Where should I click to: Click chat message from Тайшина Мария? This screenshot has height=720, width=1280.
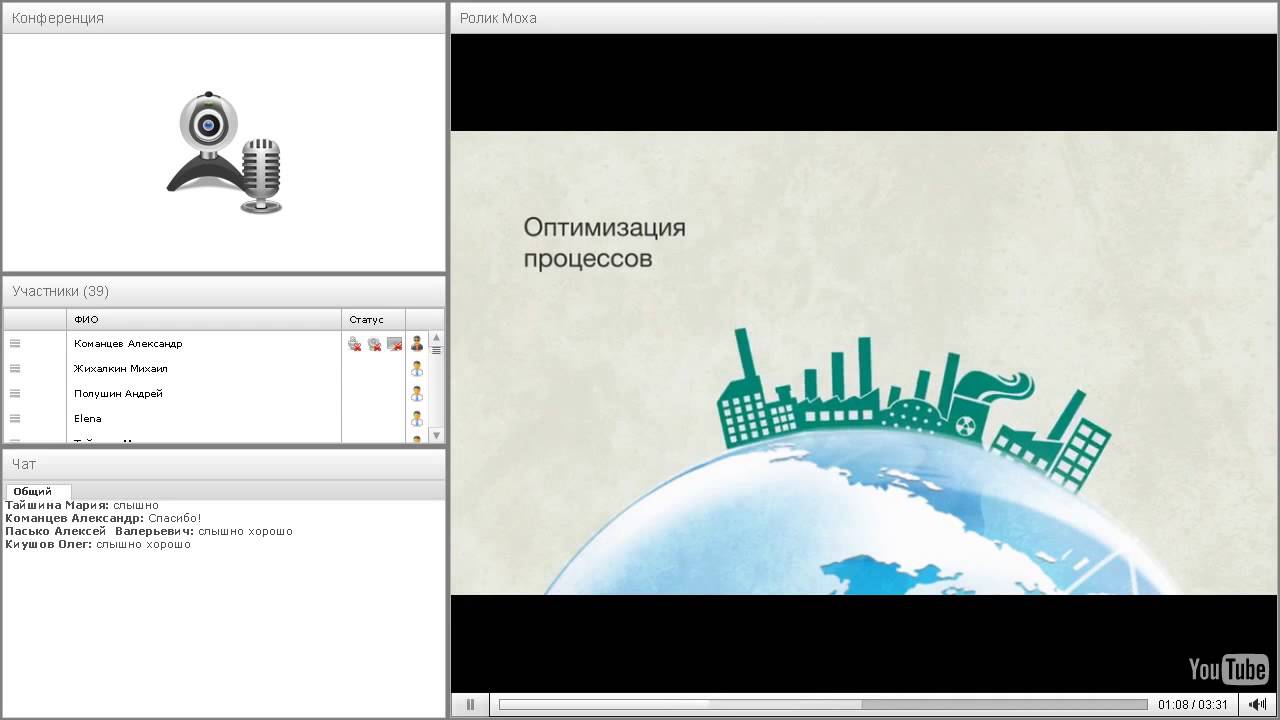82,505
